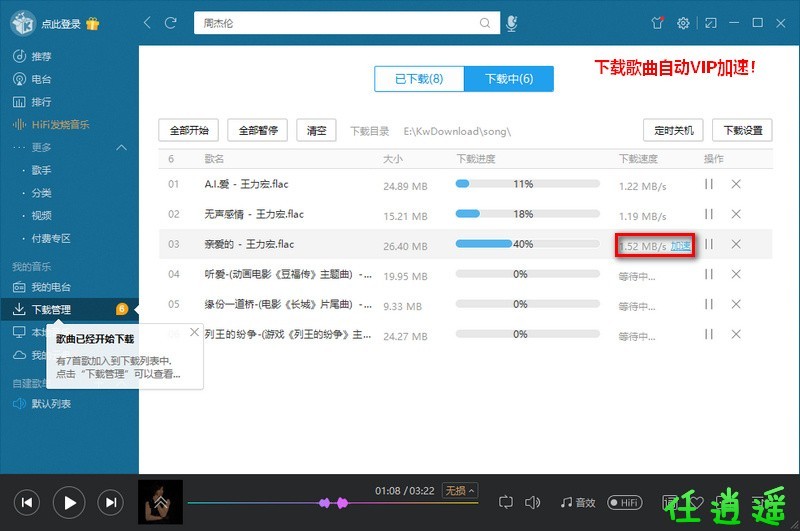Go back with the left arrow

click(x=147, y=22)
